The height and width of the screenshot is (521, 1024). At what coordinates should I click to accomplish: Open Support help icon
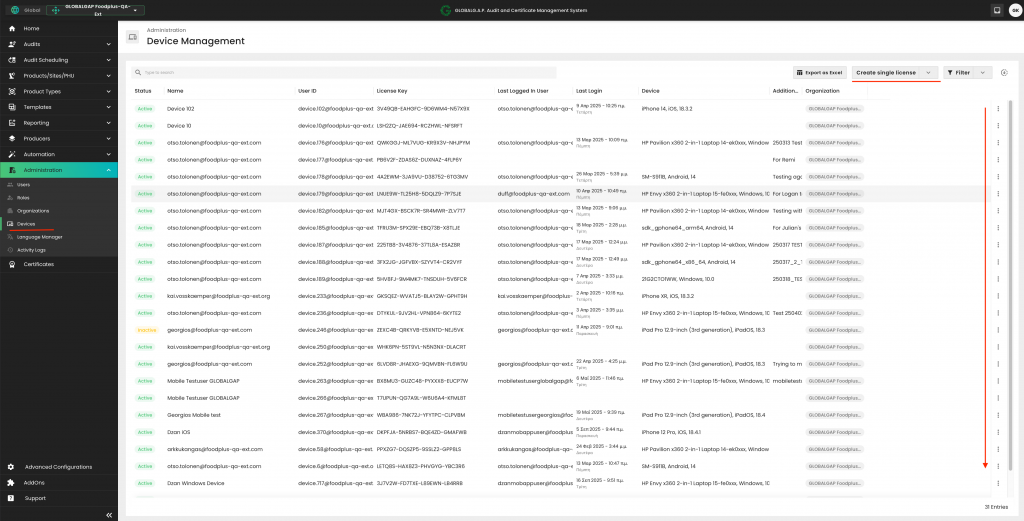12,498
